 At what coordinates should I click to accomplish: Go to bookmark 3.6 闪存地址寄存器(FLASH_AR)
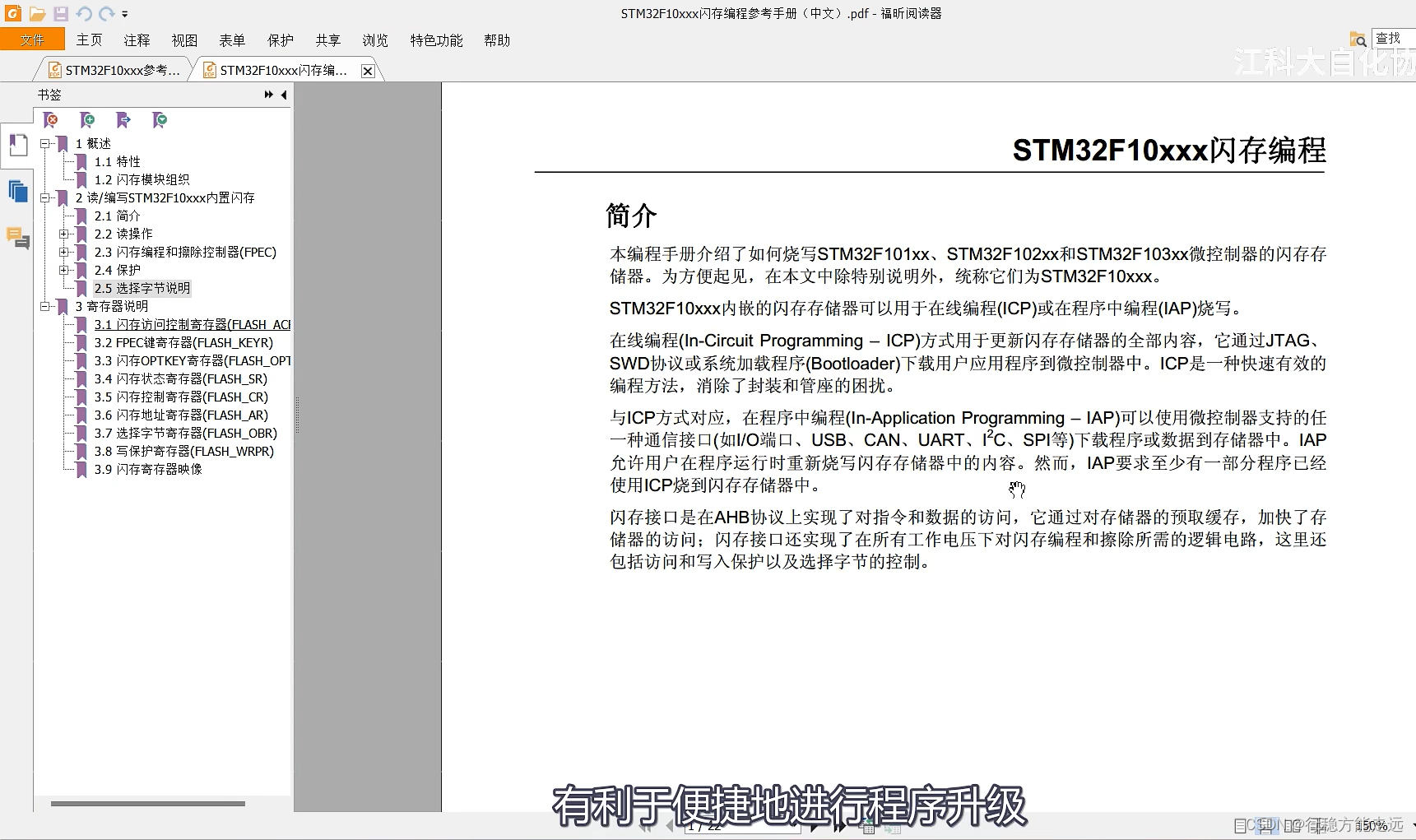pos(181,415)
